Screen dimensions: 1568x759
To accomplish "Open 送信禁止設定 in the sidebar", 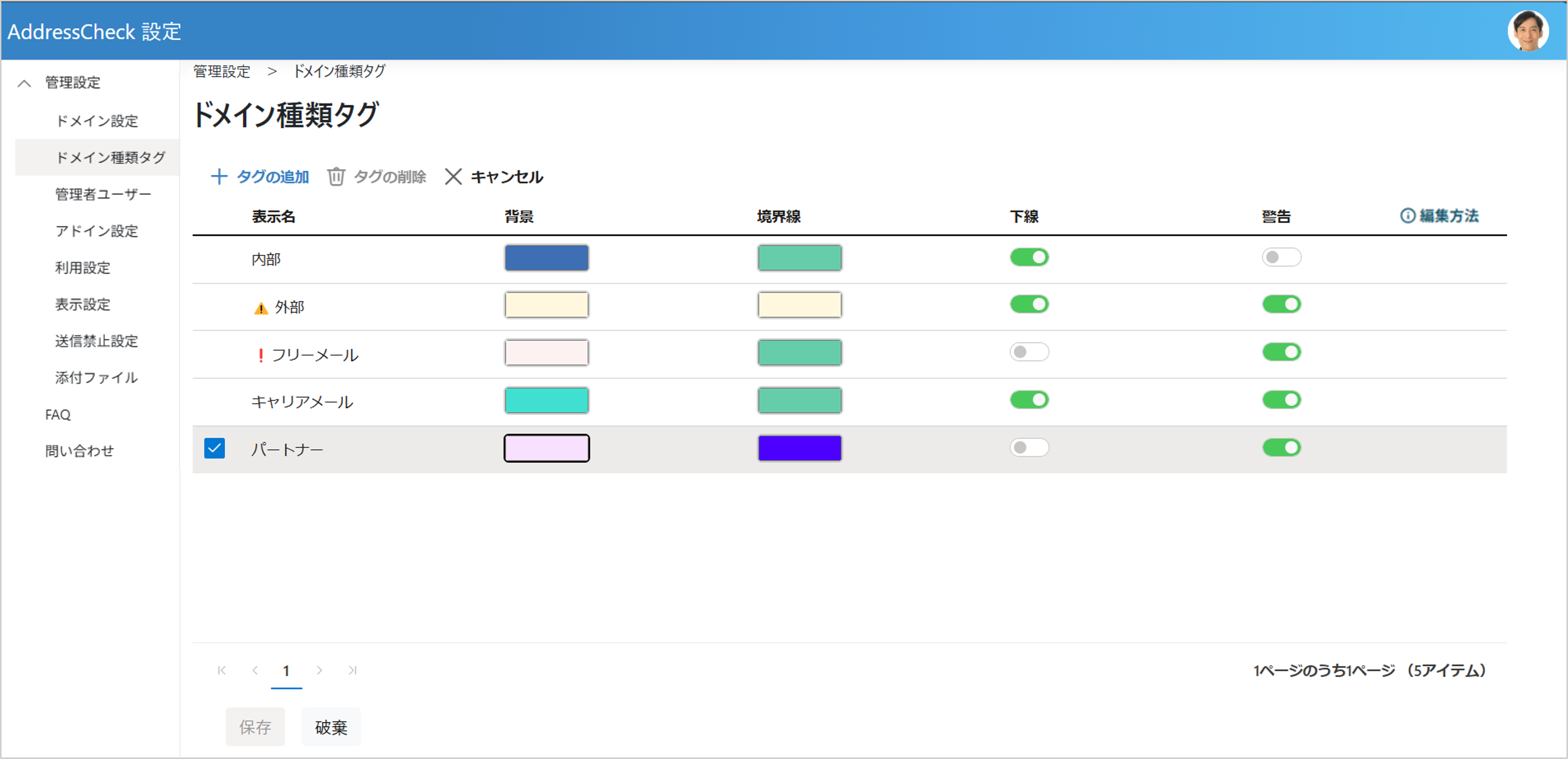I will [x=96, y=341].
